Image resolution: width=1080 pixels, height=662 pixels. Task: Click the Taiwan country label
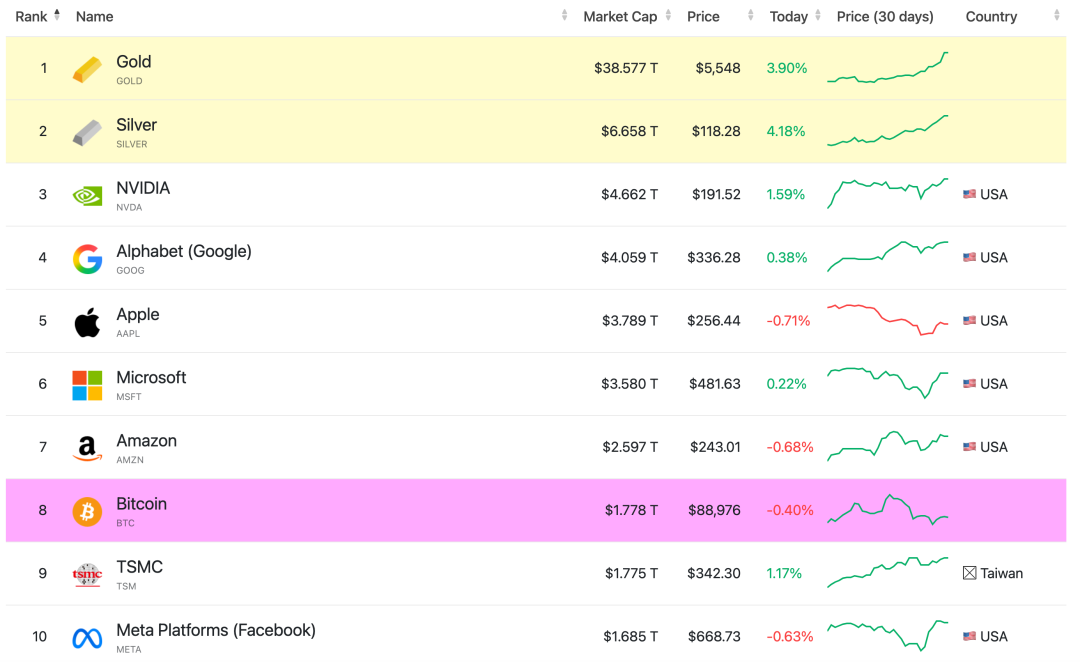coord(1001,573)
